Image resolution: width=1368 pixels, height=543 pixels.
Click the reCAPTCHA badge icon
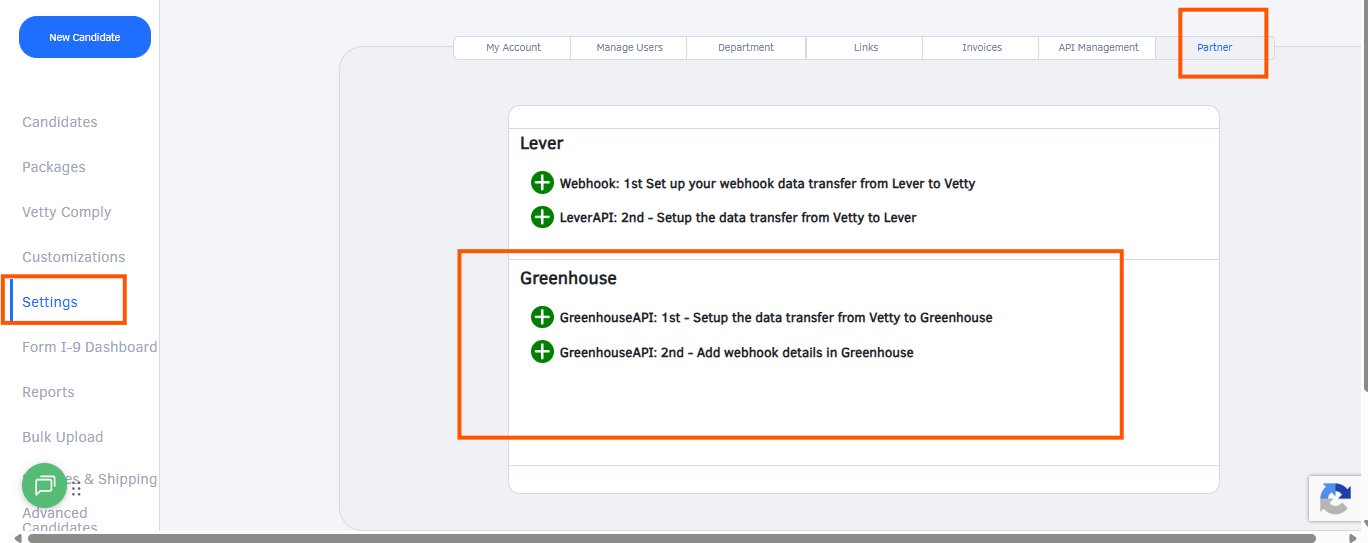pos(1337,499)
